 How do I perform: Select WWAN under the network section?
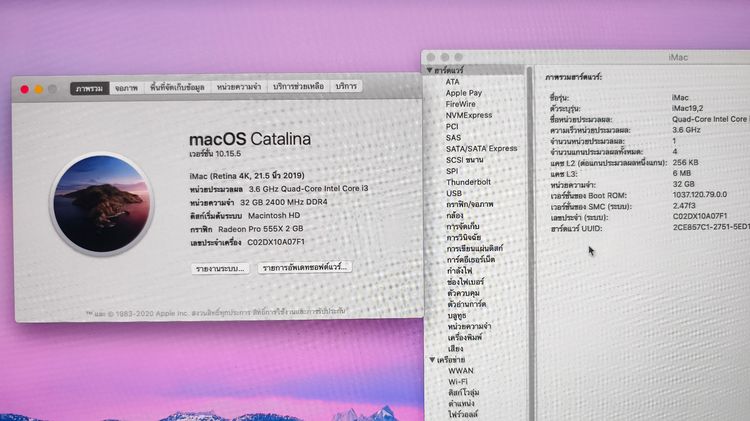tap(461, 370)
